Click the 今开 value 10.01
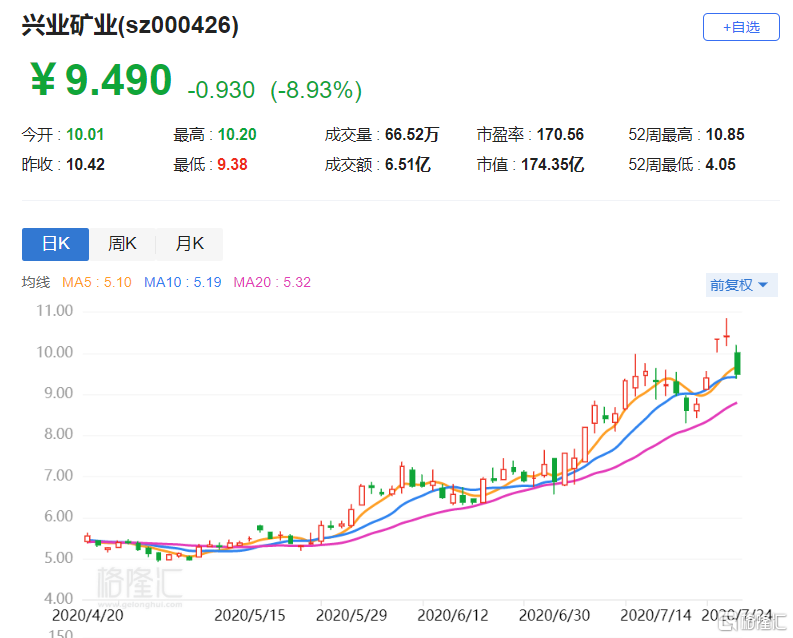 (x=85, y=134)
